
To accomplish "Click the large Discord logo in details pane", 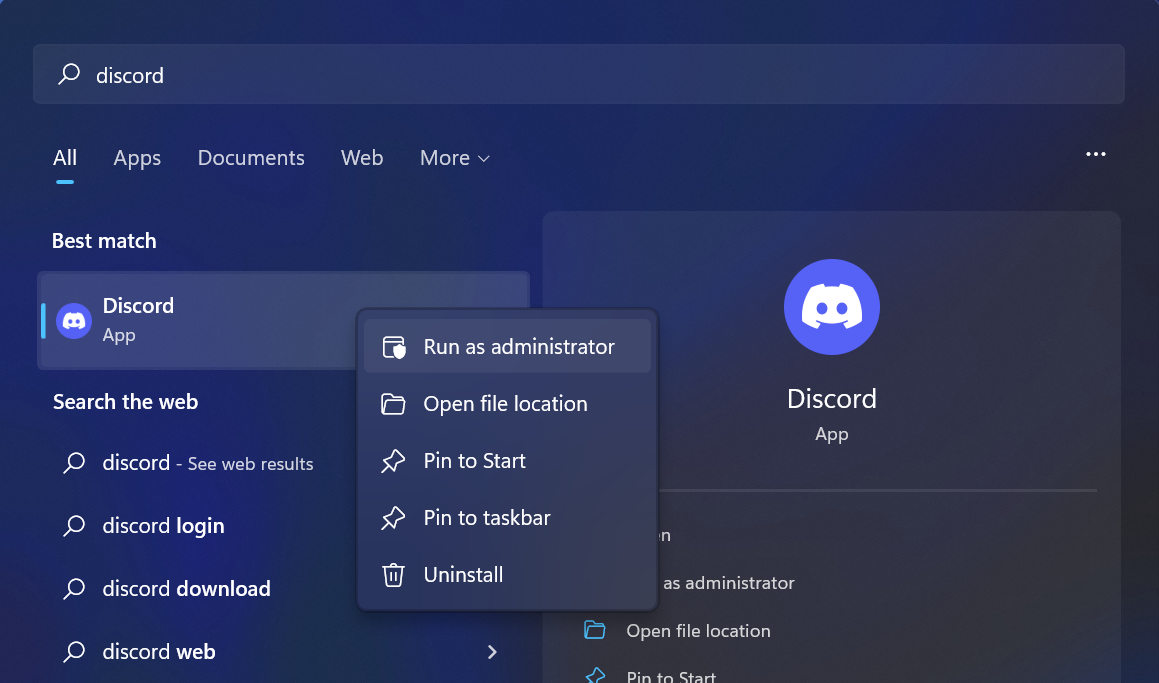I will tap(831, 307).
